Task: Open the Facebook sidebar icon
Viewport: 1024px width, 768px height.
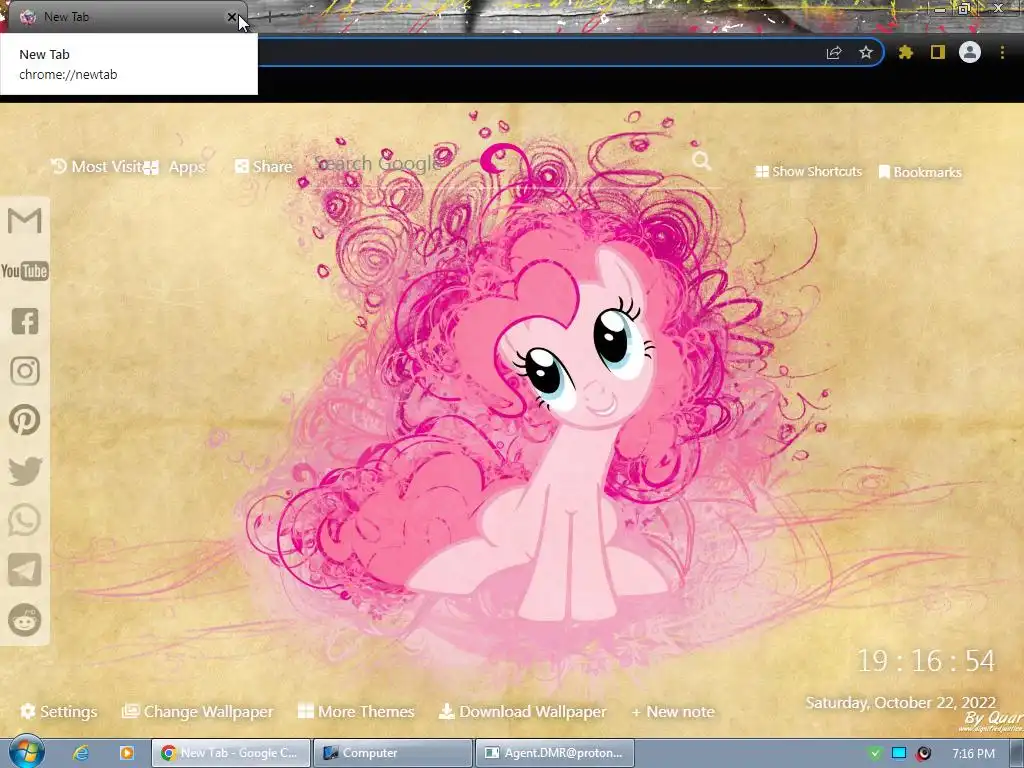Action: [25, 321]
